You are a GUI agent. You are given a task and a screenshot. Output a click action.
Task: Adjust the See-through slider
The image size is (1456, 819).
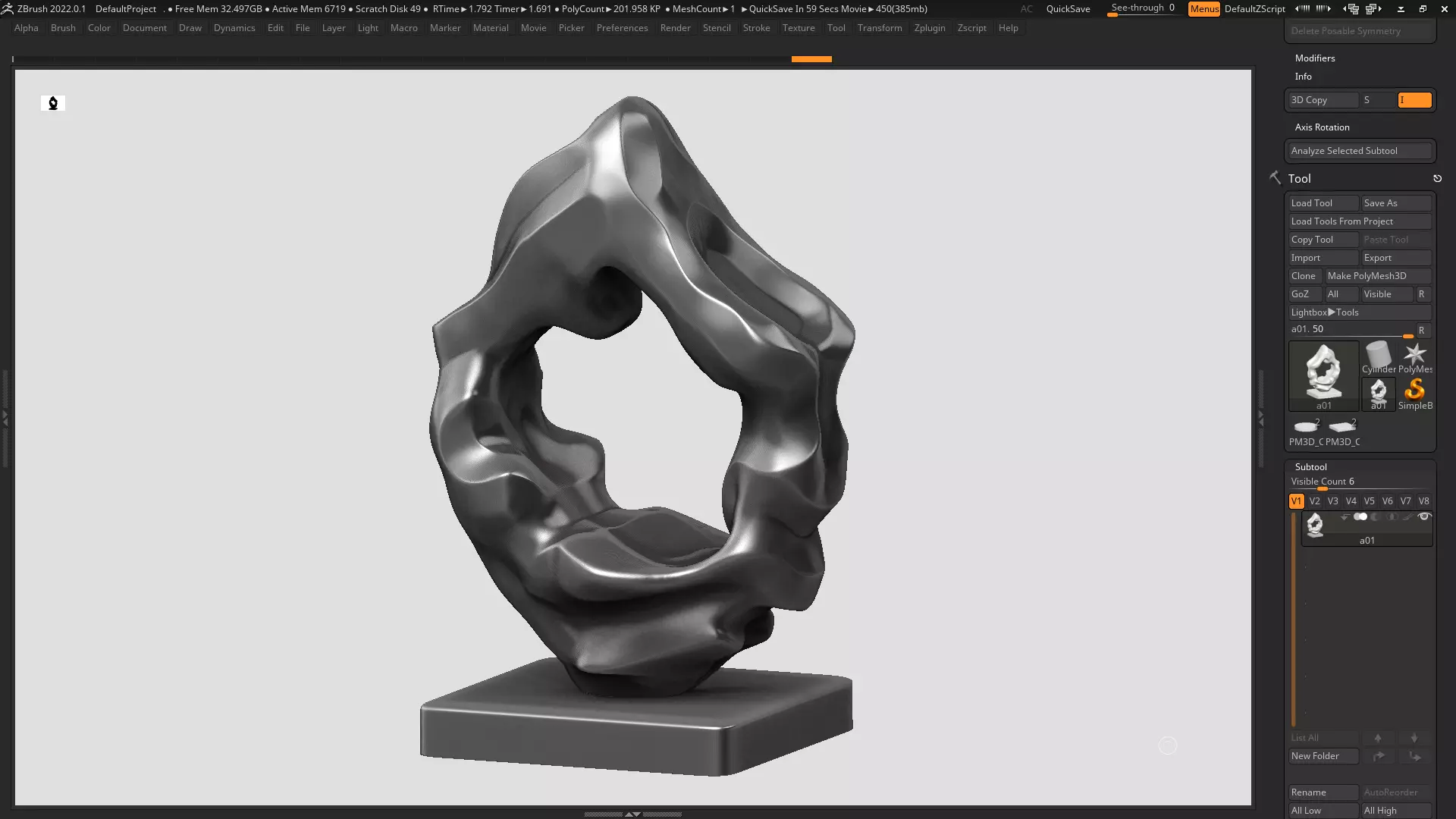click(x=1143, y=9)
